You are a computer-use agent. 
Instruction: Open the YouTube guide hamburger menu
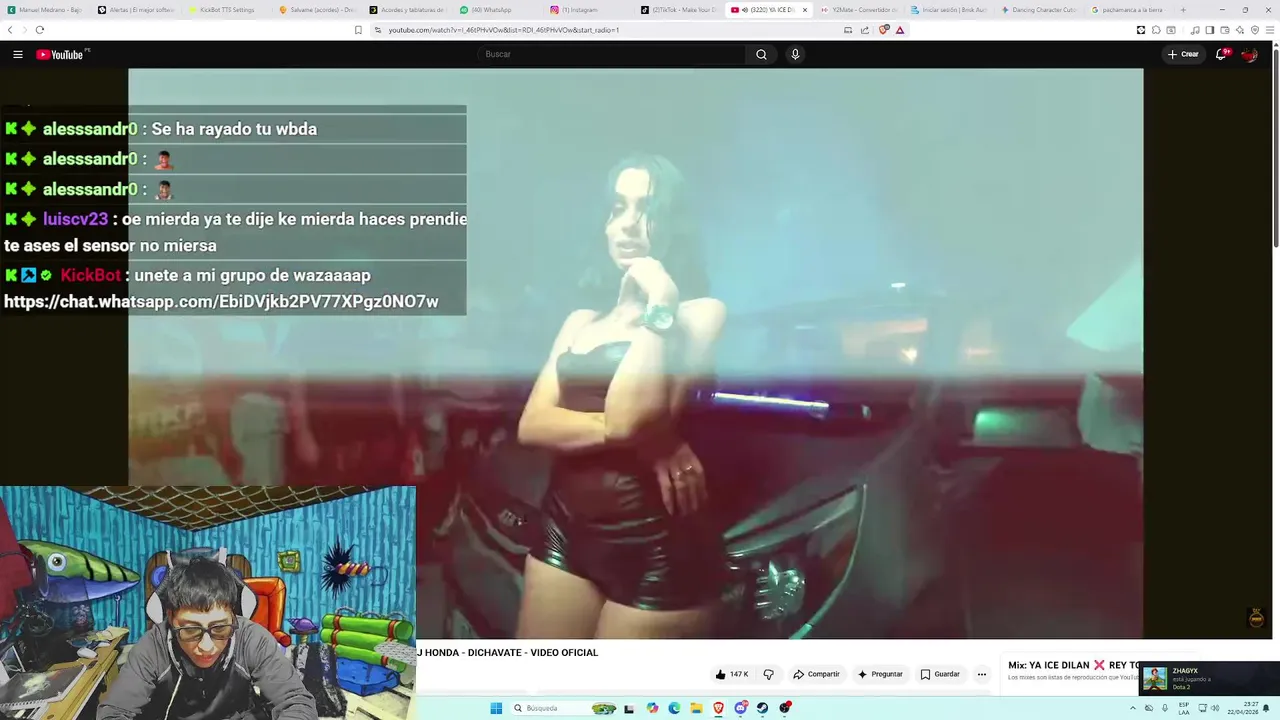click(x=18, y=55)
